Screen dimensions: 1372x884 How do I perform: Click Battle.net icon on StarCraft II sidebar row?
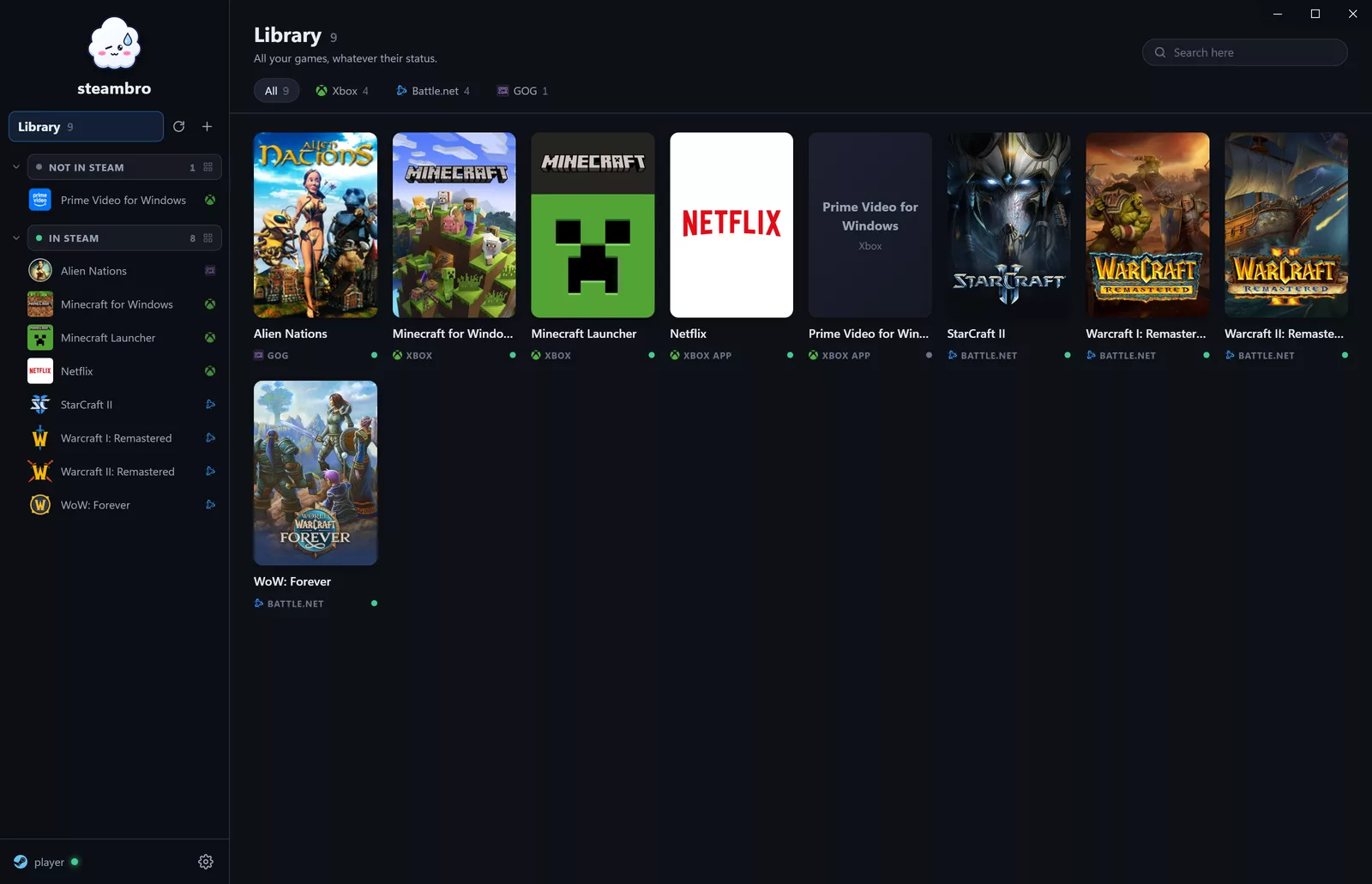(210, 405)
